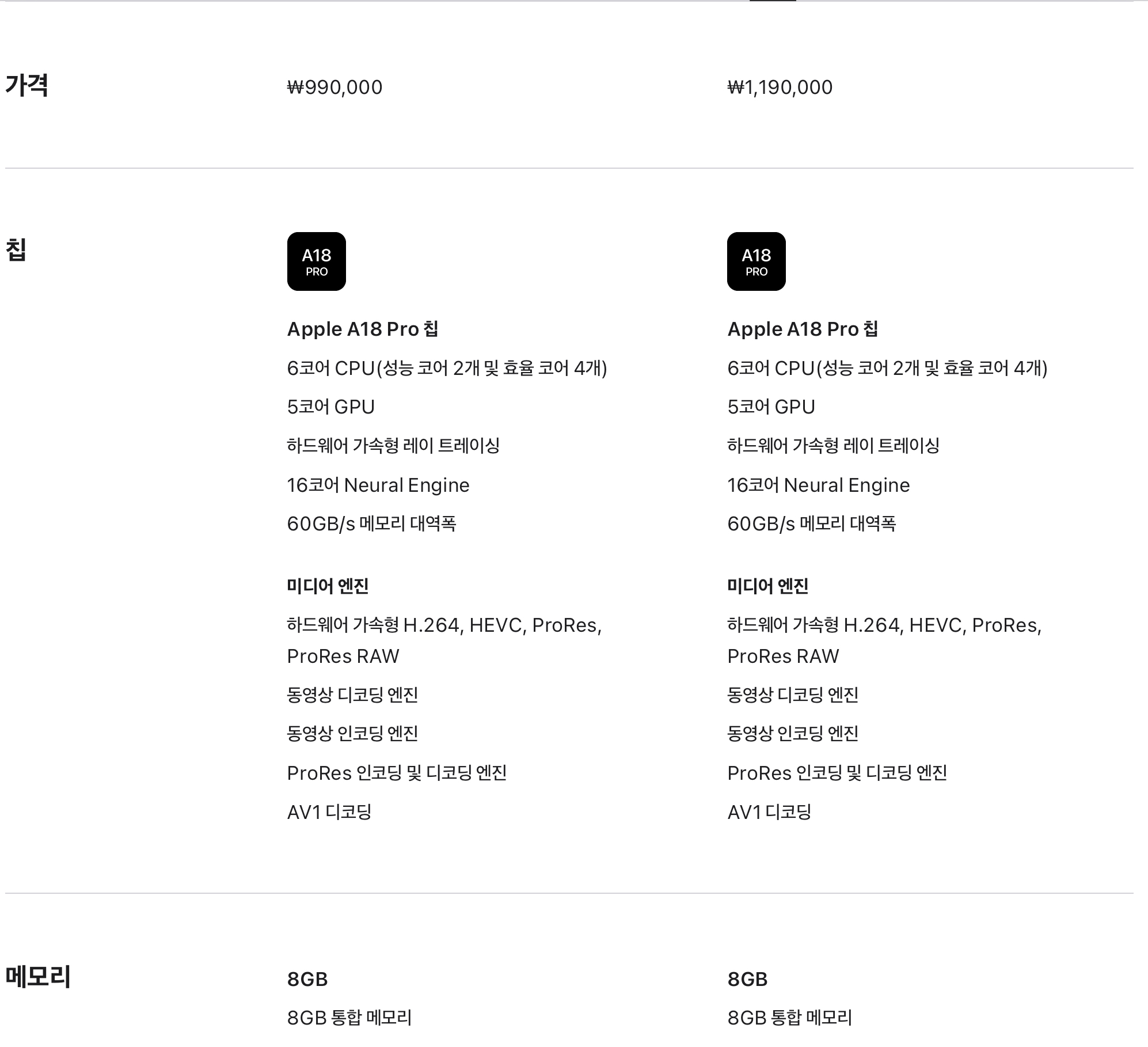1148x1047 pixels.
Task: Select the ₩1,190,000 price text
Action: coord(780,88)
